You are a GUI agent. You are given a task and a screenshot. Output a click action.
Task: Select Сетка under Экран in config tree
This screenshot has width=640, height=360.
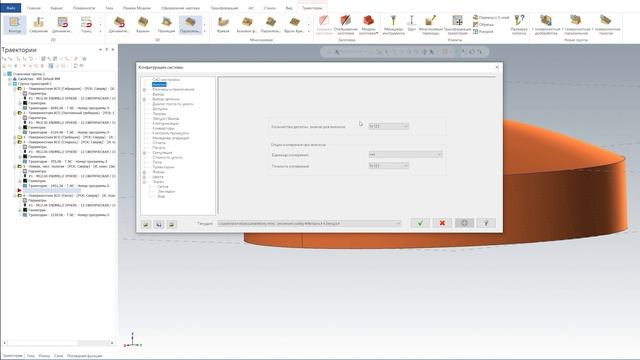point(163,187)
